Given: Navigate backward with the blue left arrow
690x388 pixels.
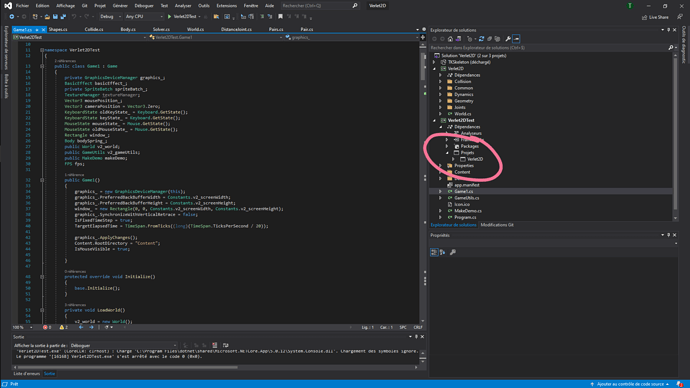Looking at the screenshot, I should [81, 327].
